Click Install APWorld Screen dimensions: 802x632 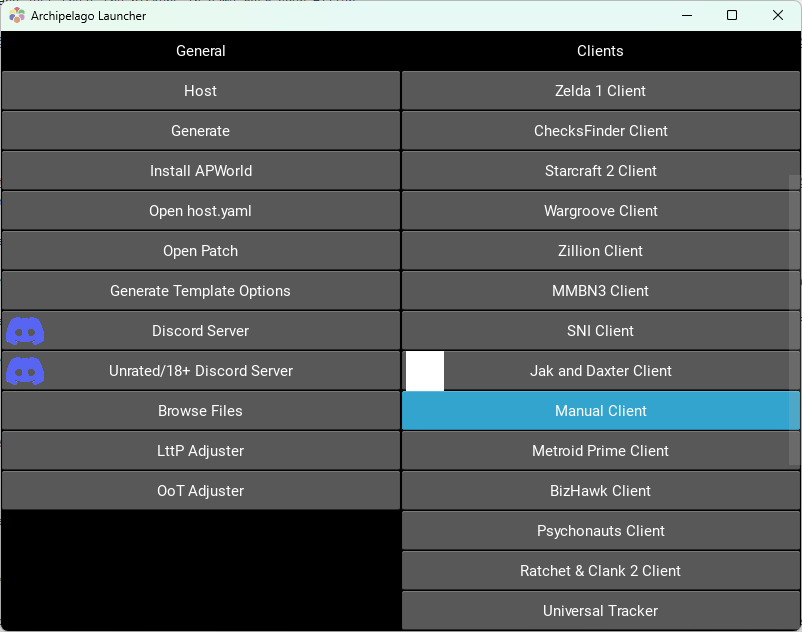(x=200, y=170)
